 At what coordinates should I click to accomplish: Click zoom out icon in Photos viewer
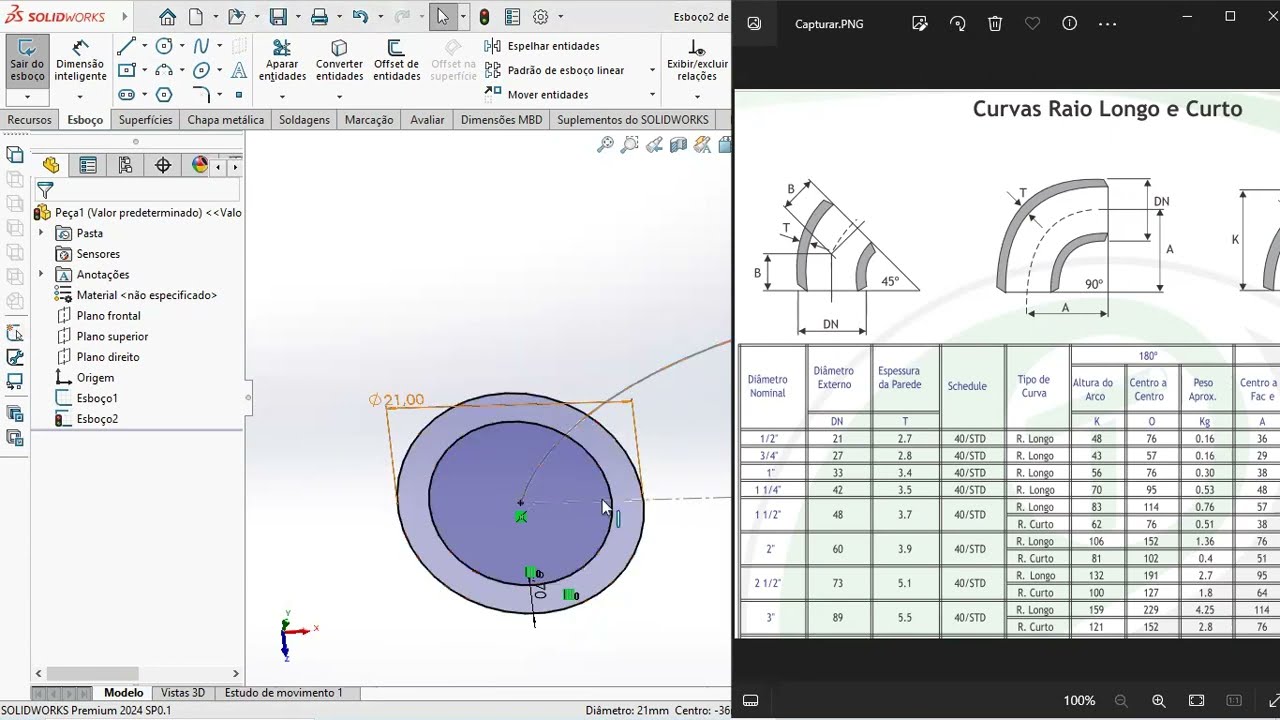1121,700
